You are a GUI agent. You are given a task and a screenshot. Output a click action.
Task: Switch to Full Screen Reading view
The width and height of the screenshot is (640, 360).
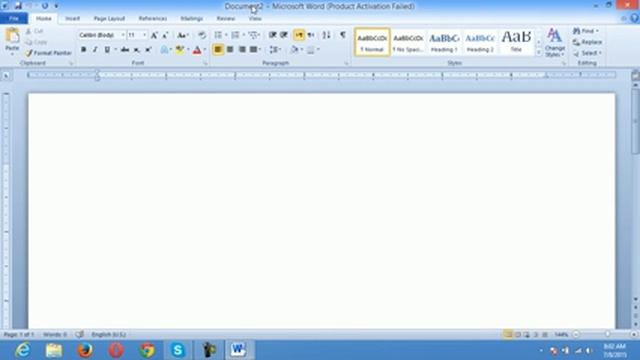point(517,335)
